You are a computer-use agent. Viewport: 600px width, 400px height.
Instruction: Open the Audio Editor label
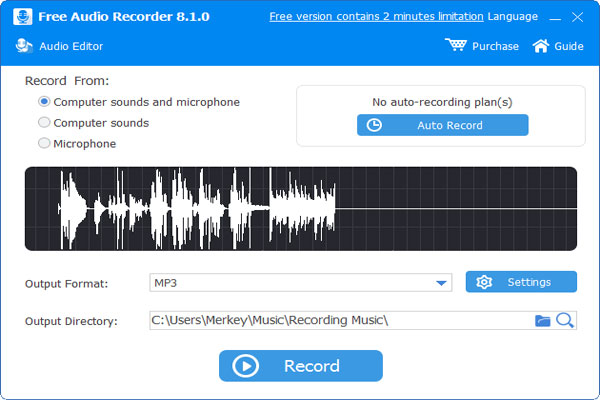[70, 46]
